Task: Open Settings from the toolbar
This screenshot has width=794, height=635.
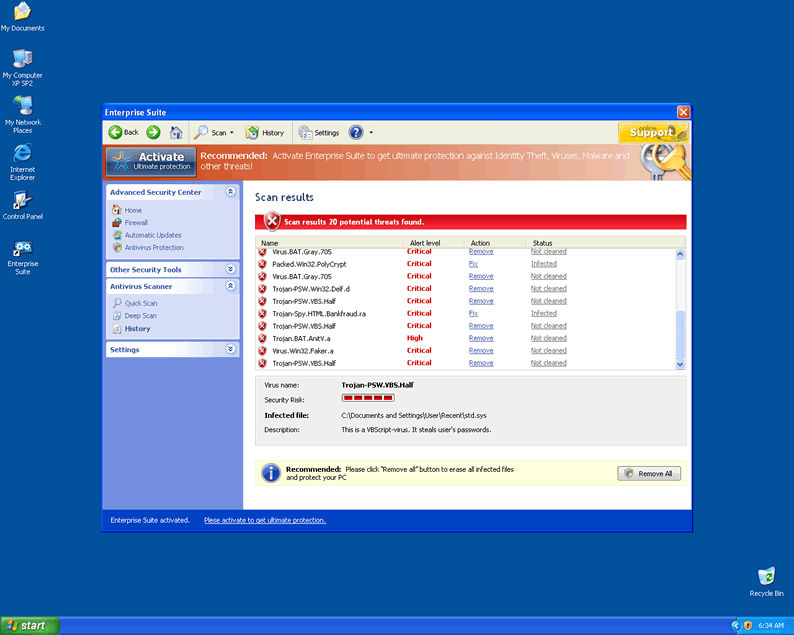Action: 319,132
